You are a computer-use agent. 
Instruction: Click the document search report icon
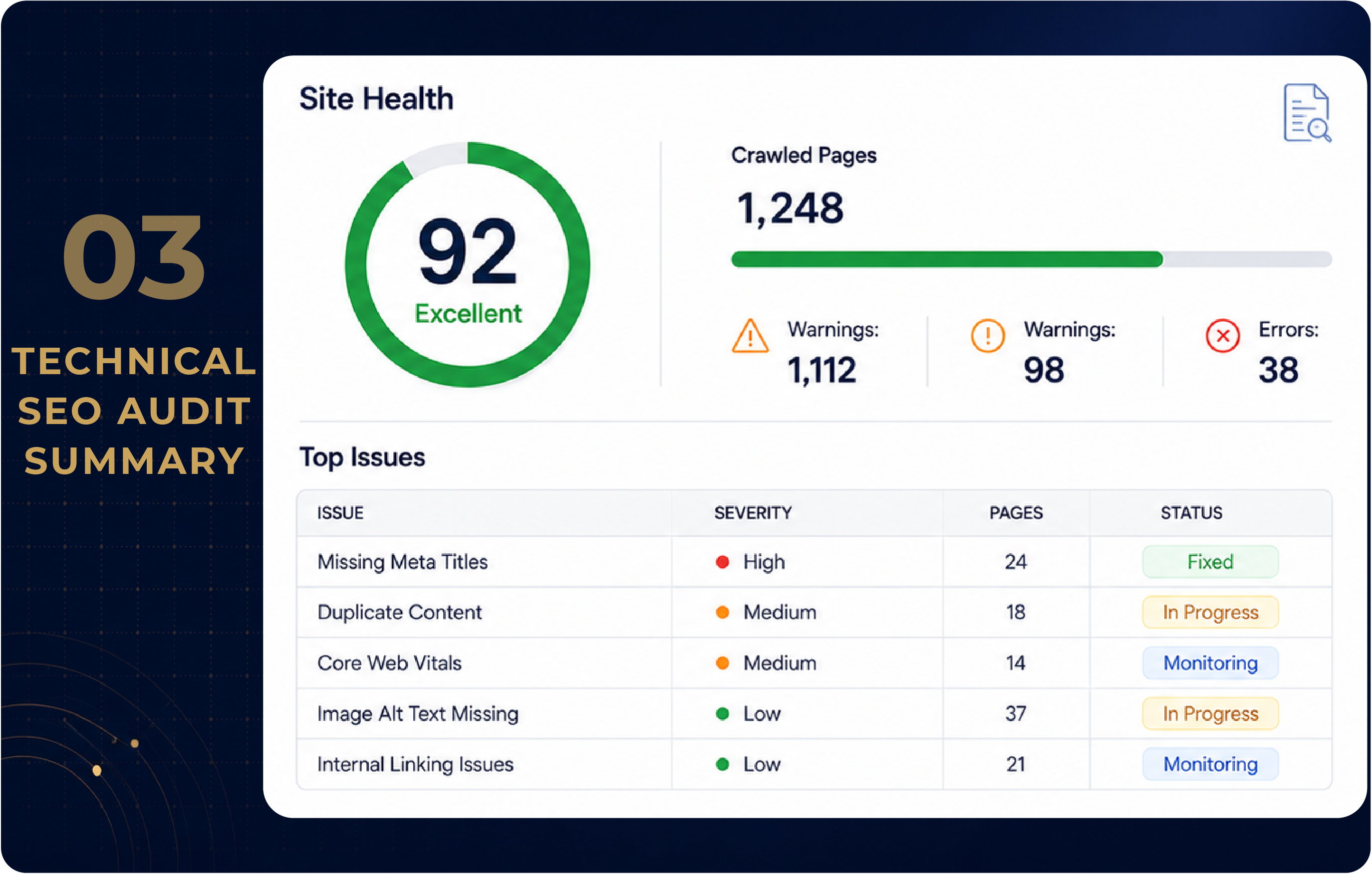1307,113
